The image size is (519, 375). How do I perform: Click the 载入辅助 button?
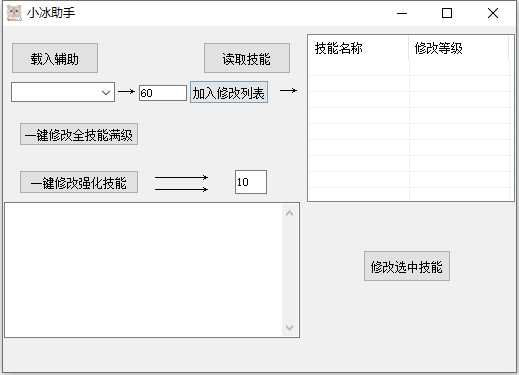click(x=55, y=58)
